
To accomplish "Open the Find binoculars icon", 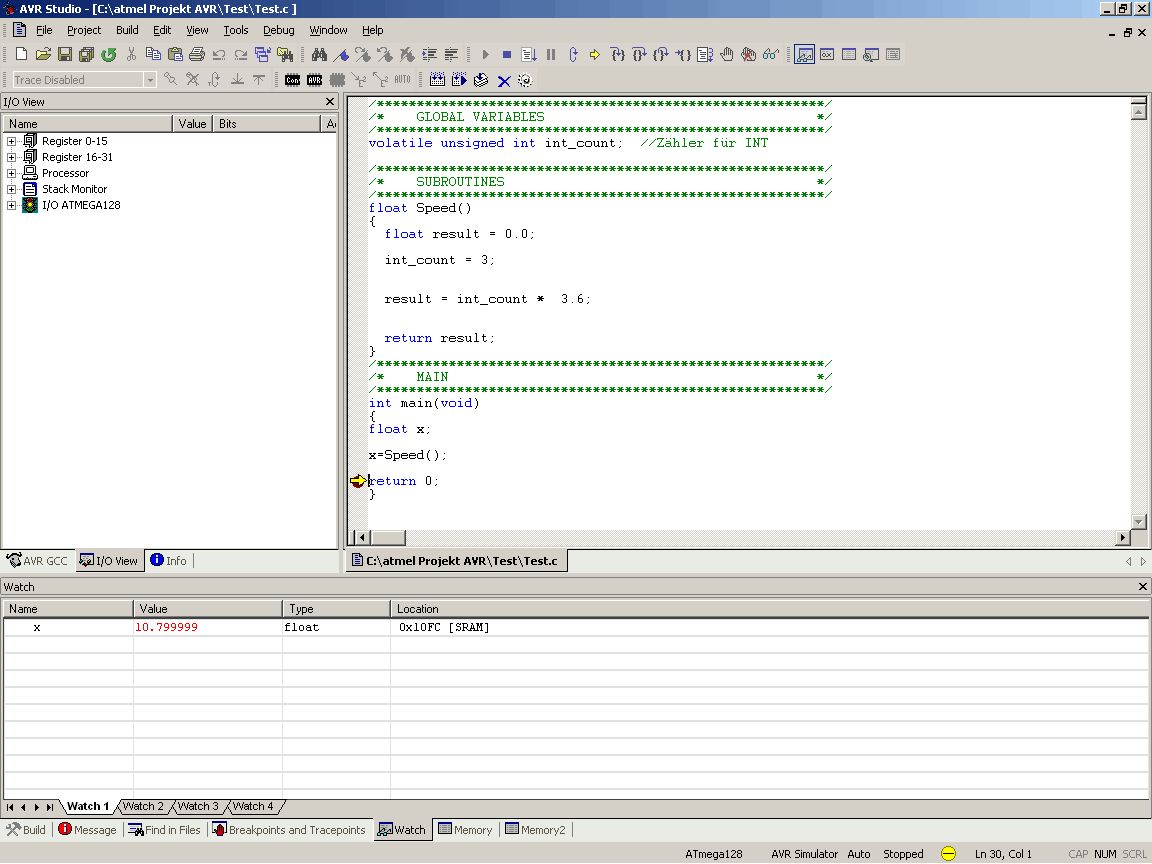I will click(319, 54).
